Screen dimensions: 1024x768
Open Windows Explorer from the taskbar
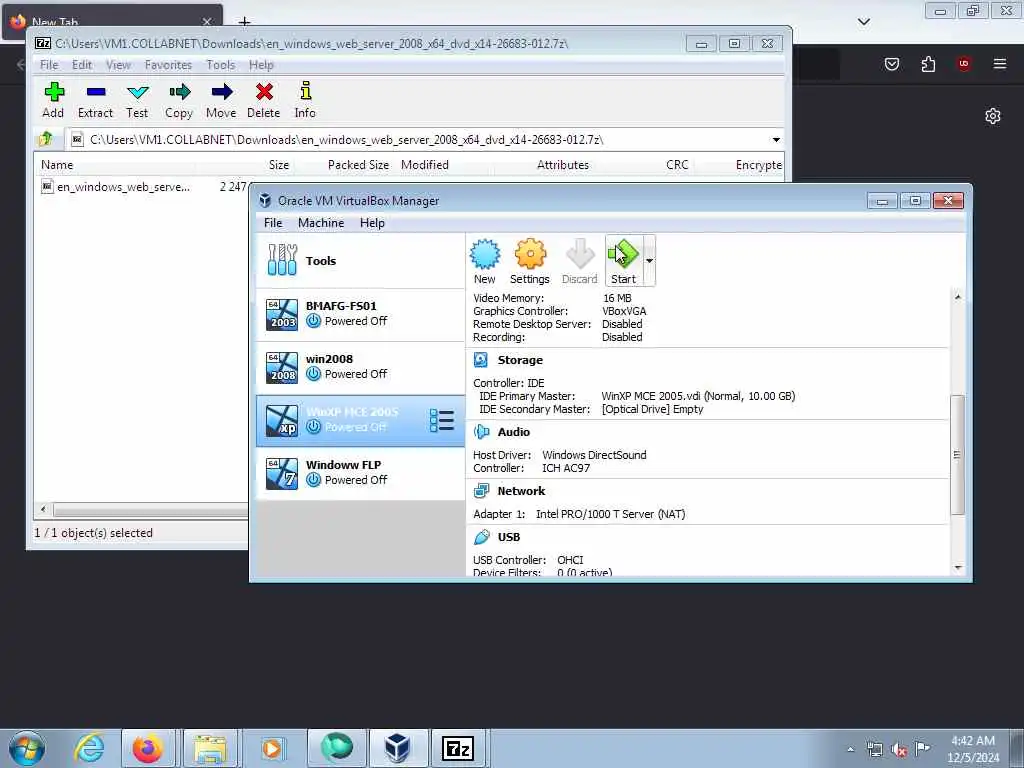[210, 748]
